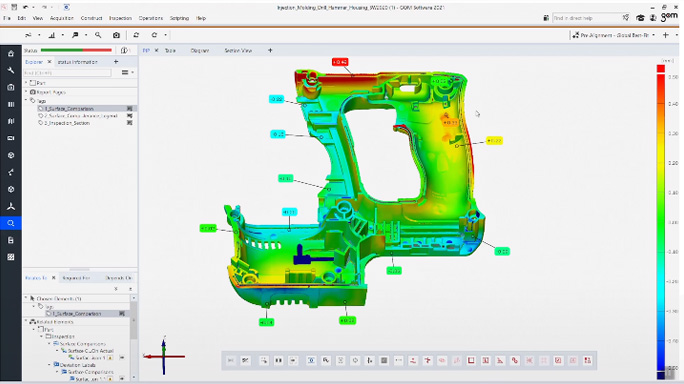
Task: Open the Inspection menu
Action: pyautogui.click(x=120, y=18)
